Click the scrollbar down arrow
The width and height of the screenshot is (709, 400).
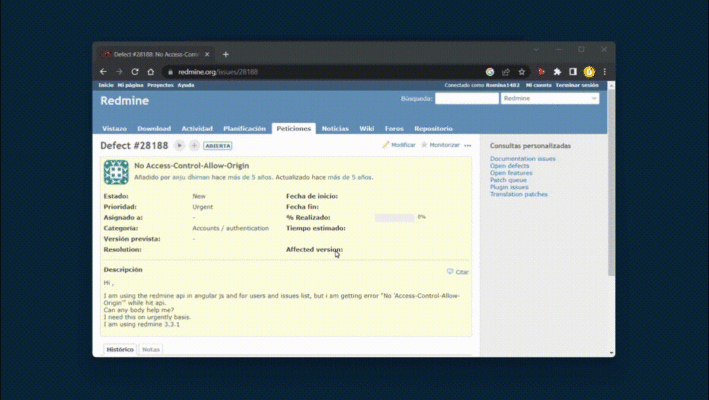tap(611, 353)
